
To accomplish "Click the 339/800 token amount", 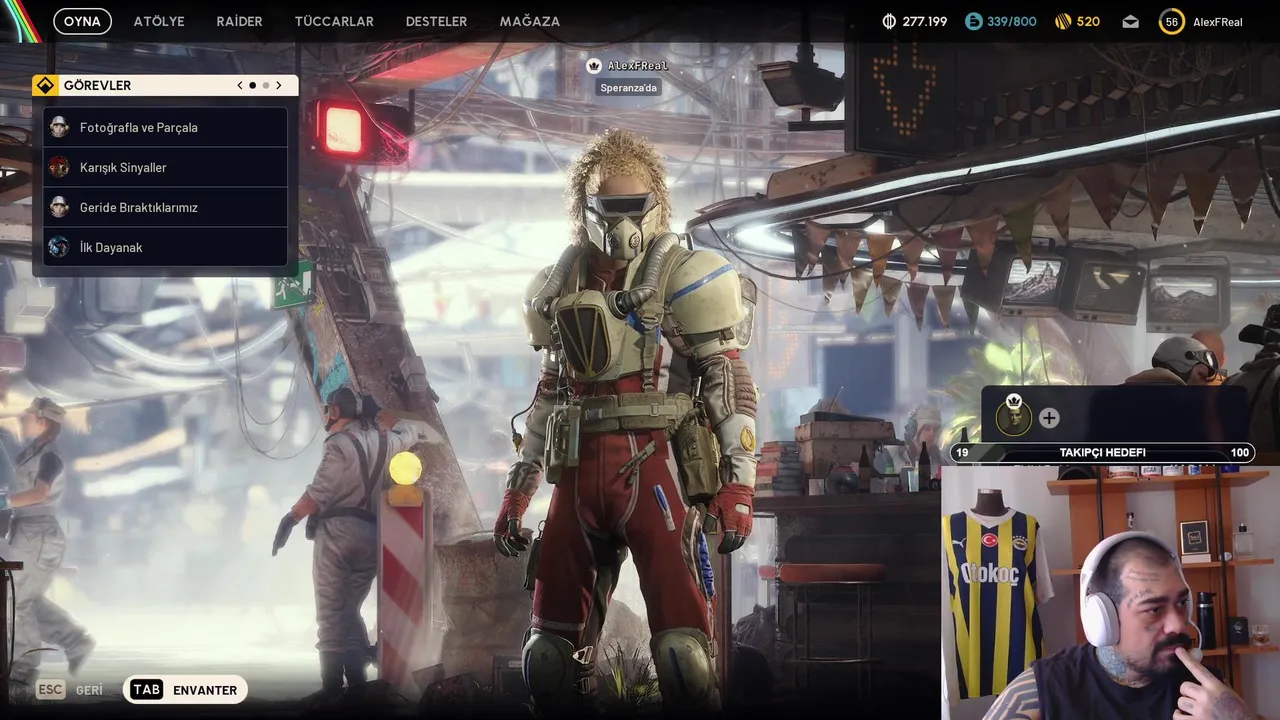I will (1011, 21).
